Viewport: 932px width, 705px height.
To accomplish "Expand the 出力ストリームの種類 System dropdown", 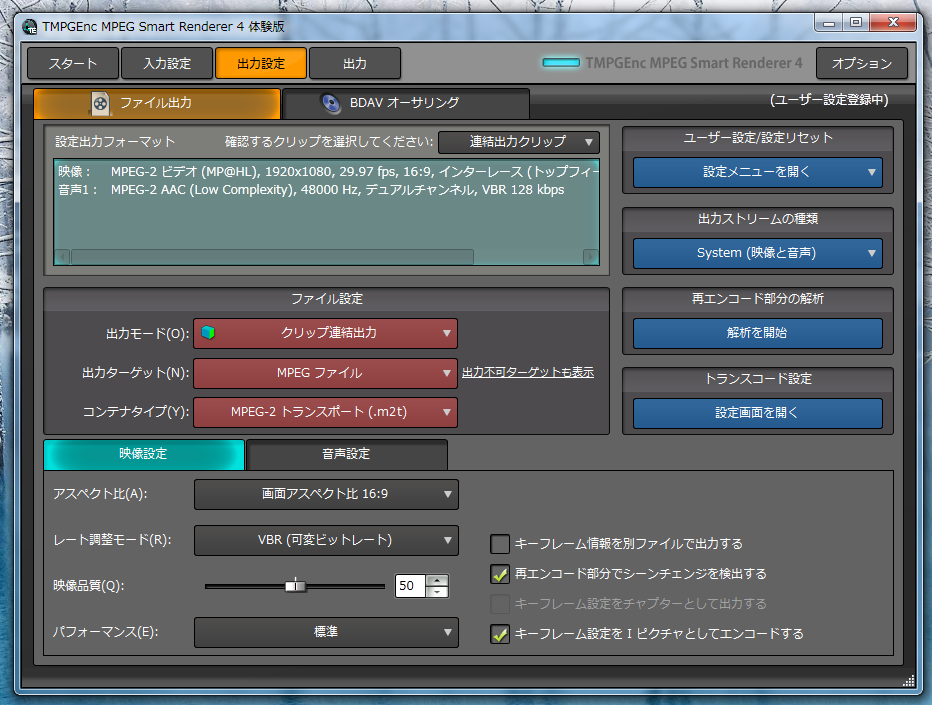I will coord(757,253).
